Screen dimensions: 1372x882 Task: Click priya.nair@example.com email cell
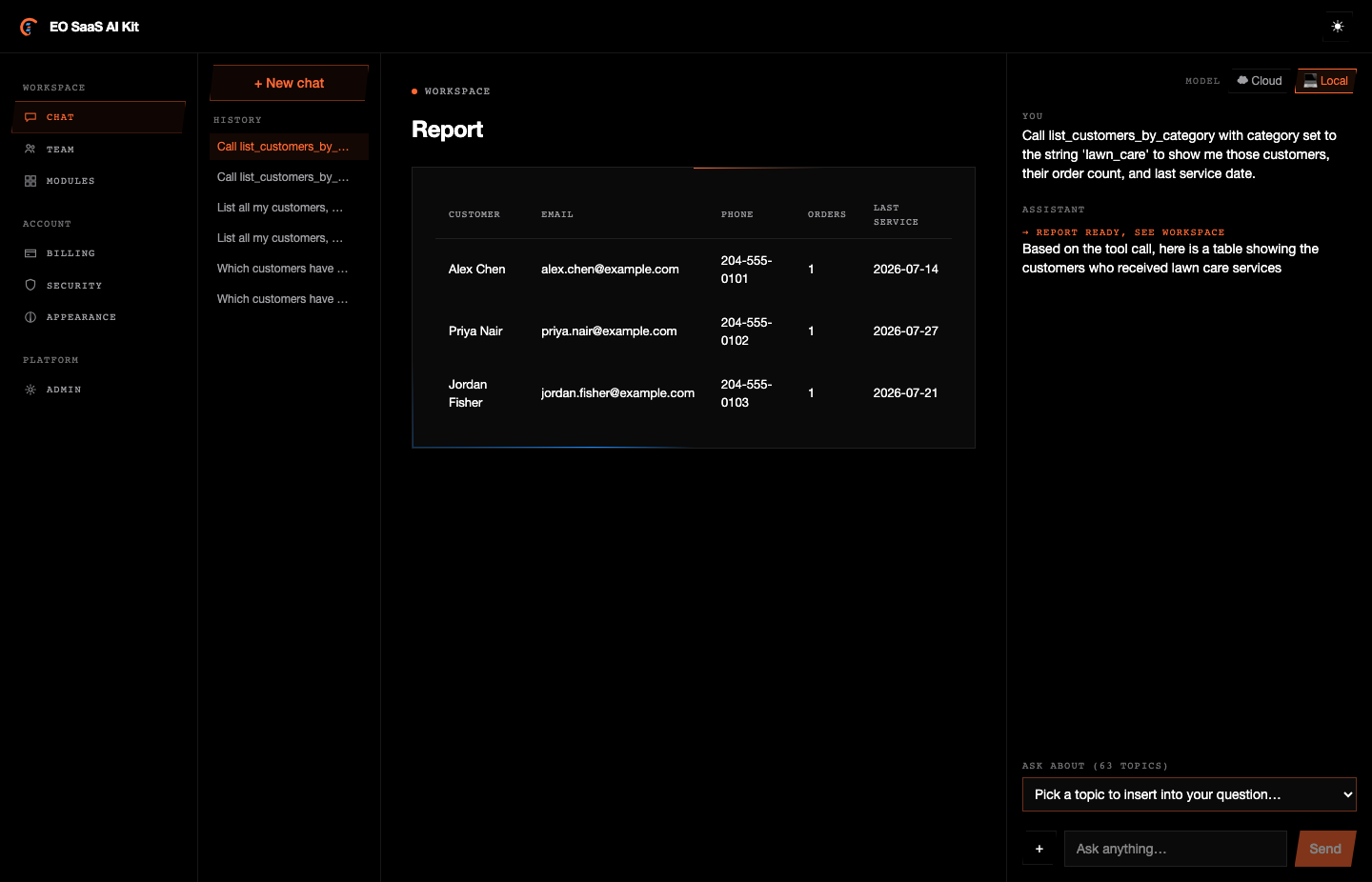[609, 331]
